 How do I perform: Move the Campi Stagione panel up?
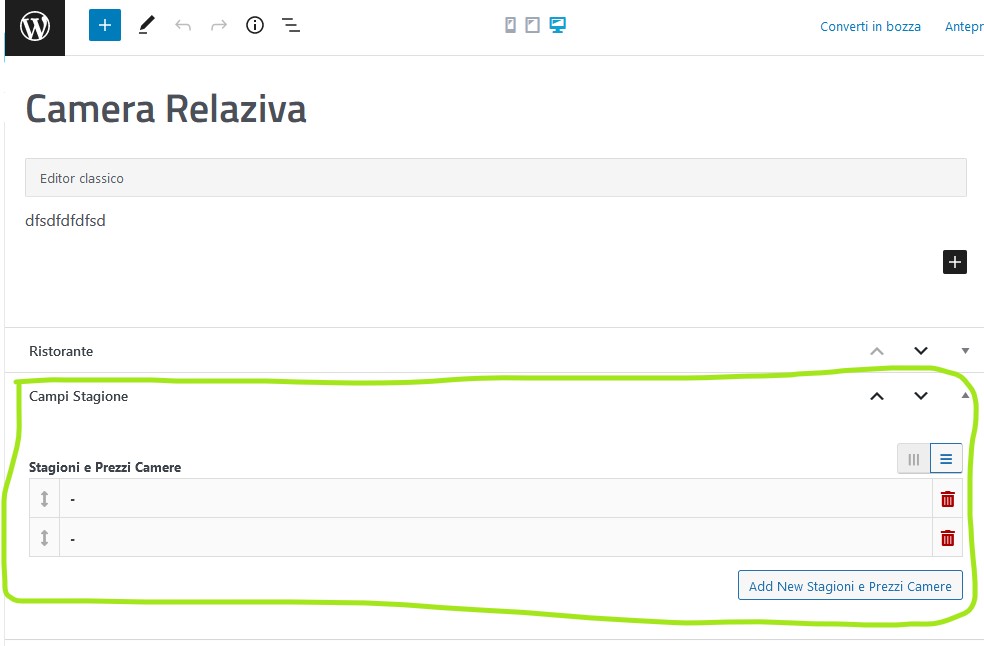click(877, 396)
